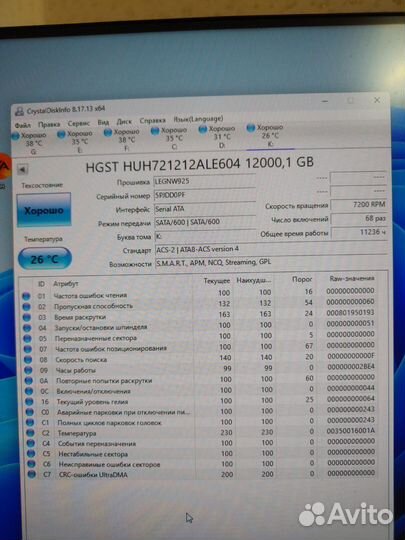405x540 pixels.
Task: Click status icon for attribute 01
Action: coord(26,296)
